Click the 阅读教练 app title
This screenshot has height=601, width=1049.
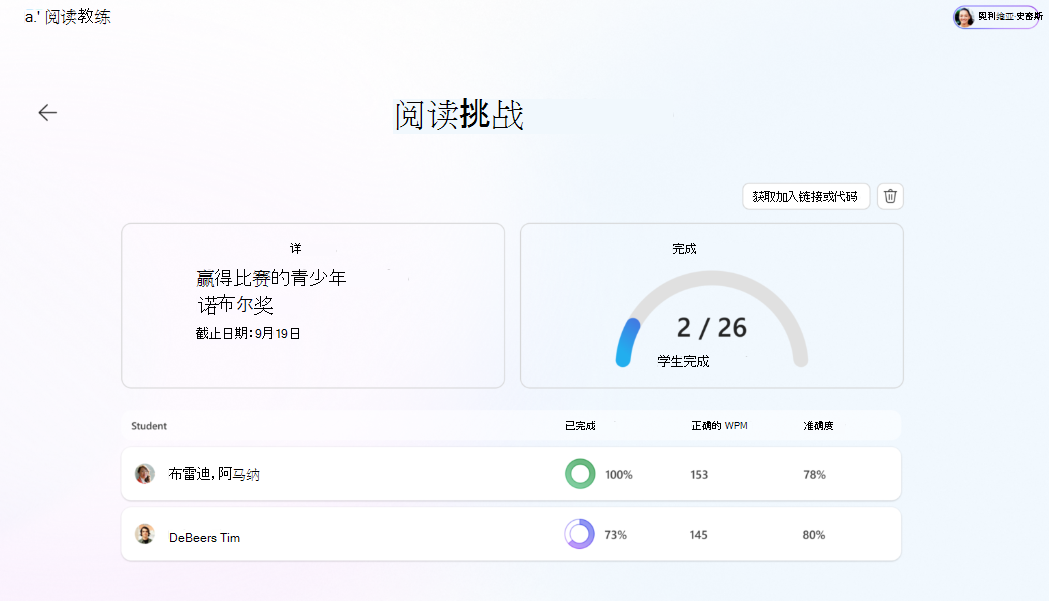click(78, 17)
